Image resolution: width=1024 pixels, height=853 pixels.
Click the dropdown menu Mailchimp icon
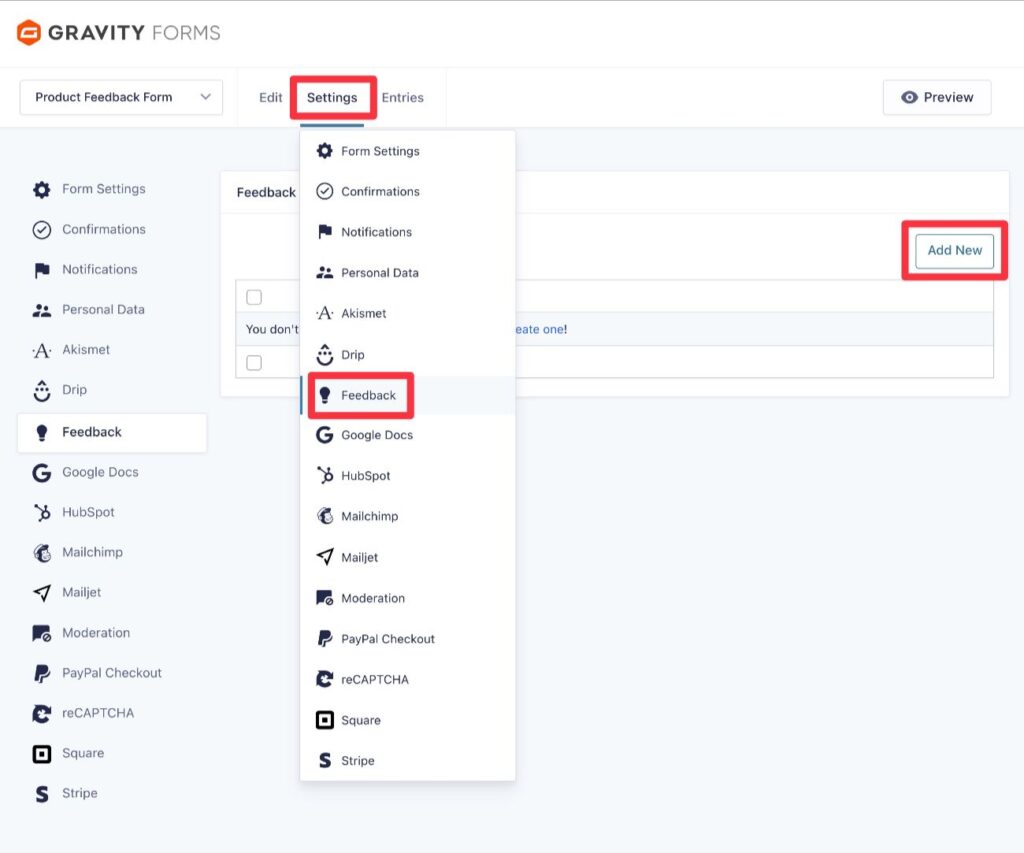[325, 516]
